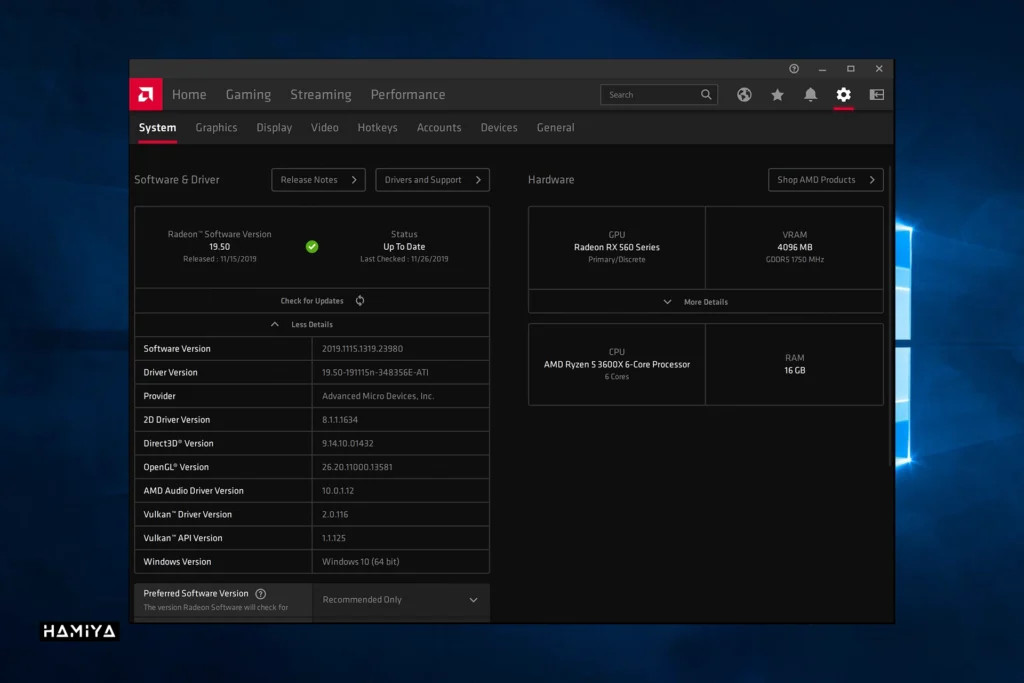Toggle the sidebar panel icon
Viewport: 1024px width, 683px height.
[x=876, y=95]
